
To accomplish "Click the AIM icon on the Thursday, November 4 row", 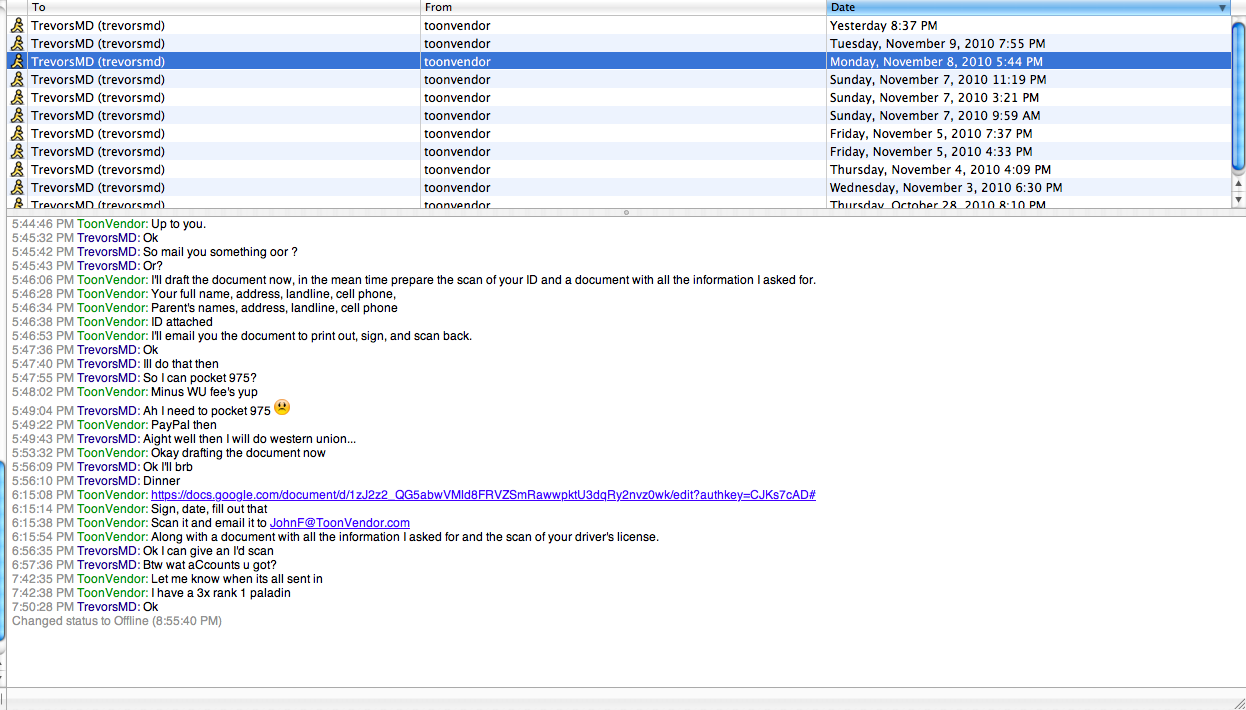I will (x=17, y=169).
